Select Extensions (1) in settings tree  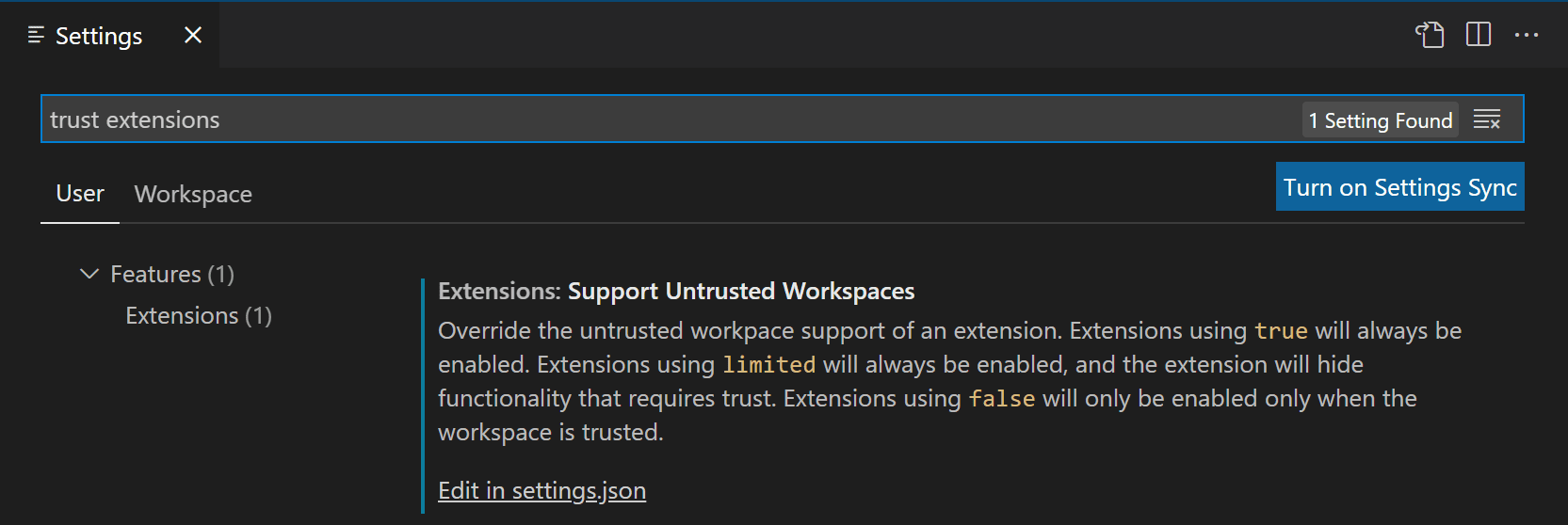[199, 315]
